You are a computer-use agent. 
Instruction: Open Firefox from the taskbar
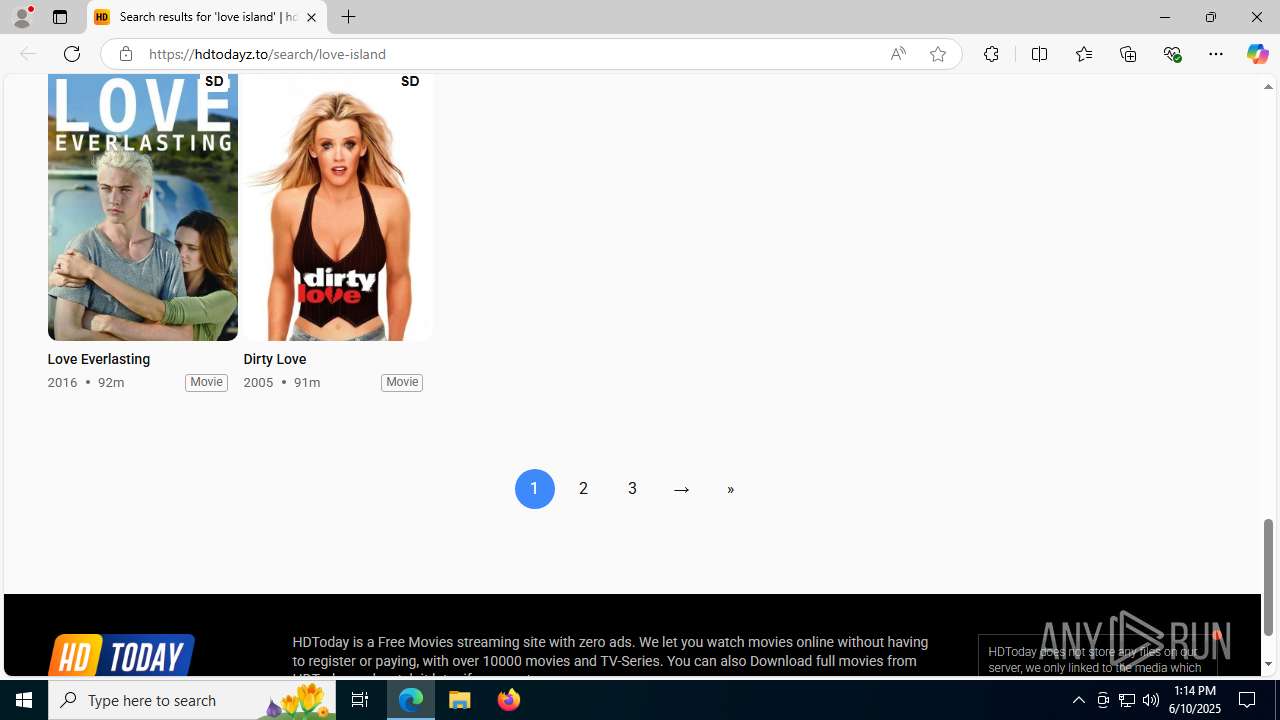point(508,700)
